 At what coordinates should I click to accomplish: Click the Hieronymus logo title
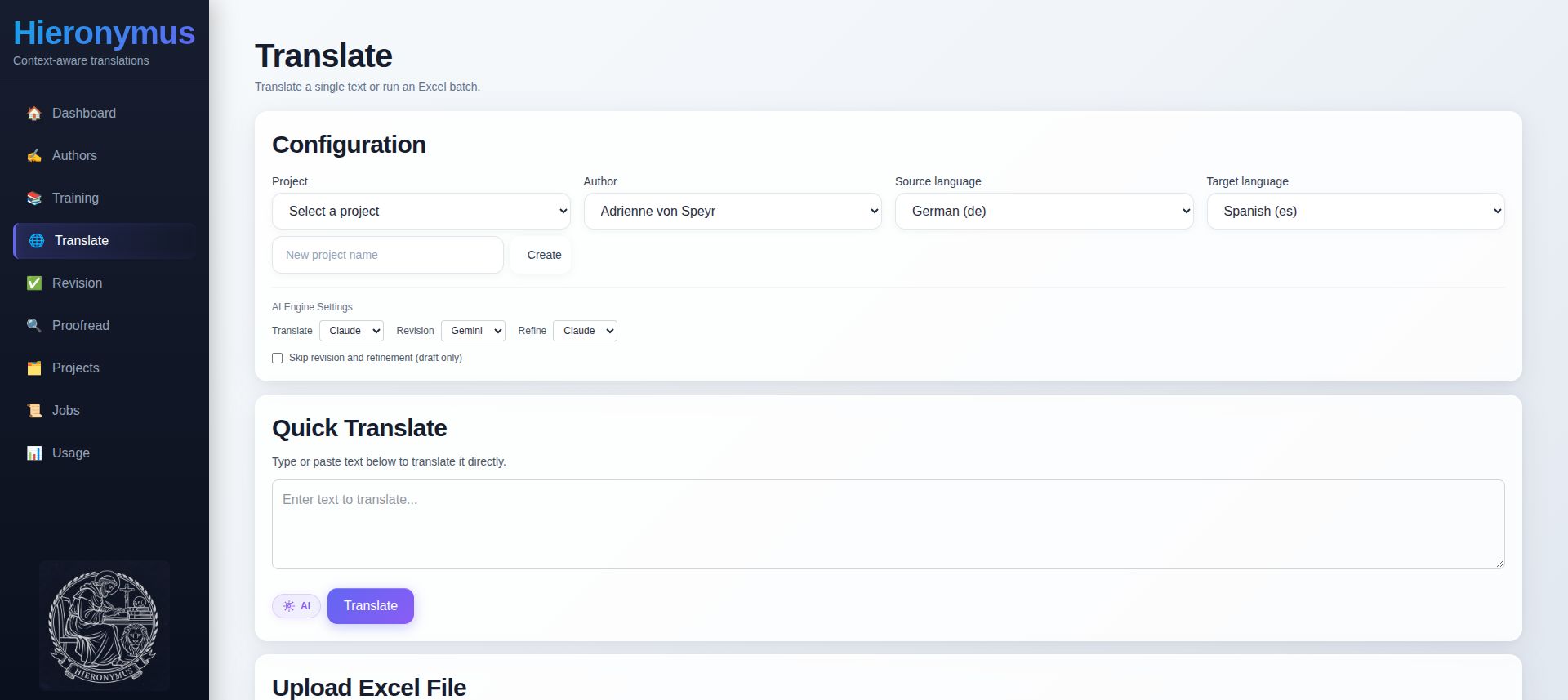[x=104, y=33]
